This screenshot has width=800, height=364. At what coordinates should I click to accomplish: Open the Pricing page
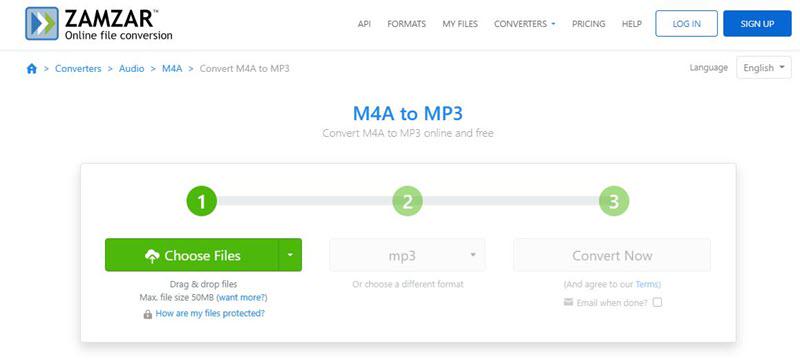pyautogui.click(x=588, y=23)
